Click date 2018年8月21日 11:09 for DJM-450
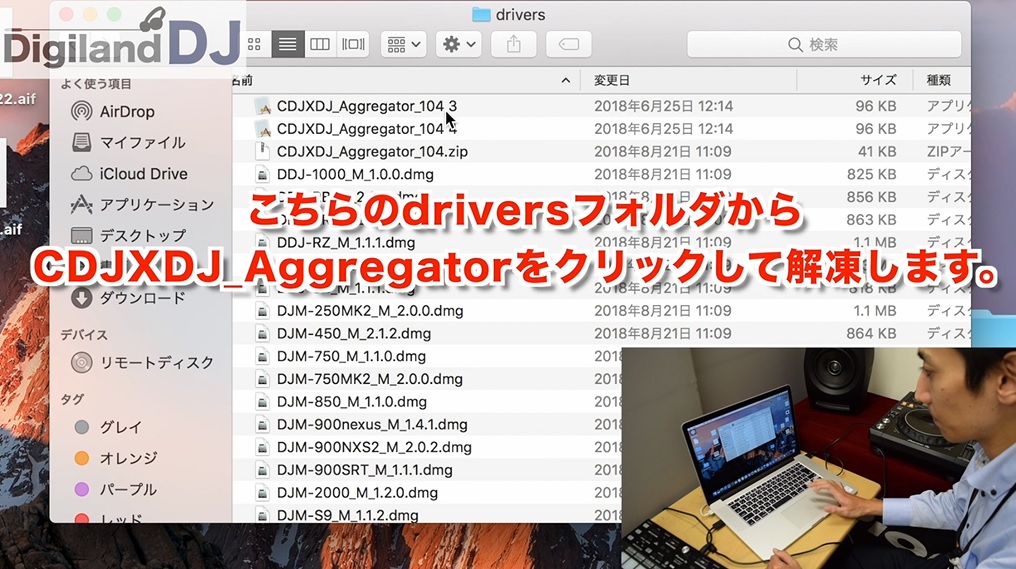 [663, 333]
